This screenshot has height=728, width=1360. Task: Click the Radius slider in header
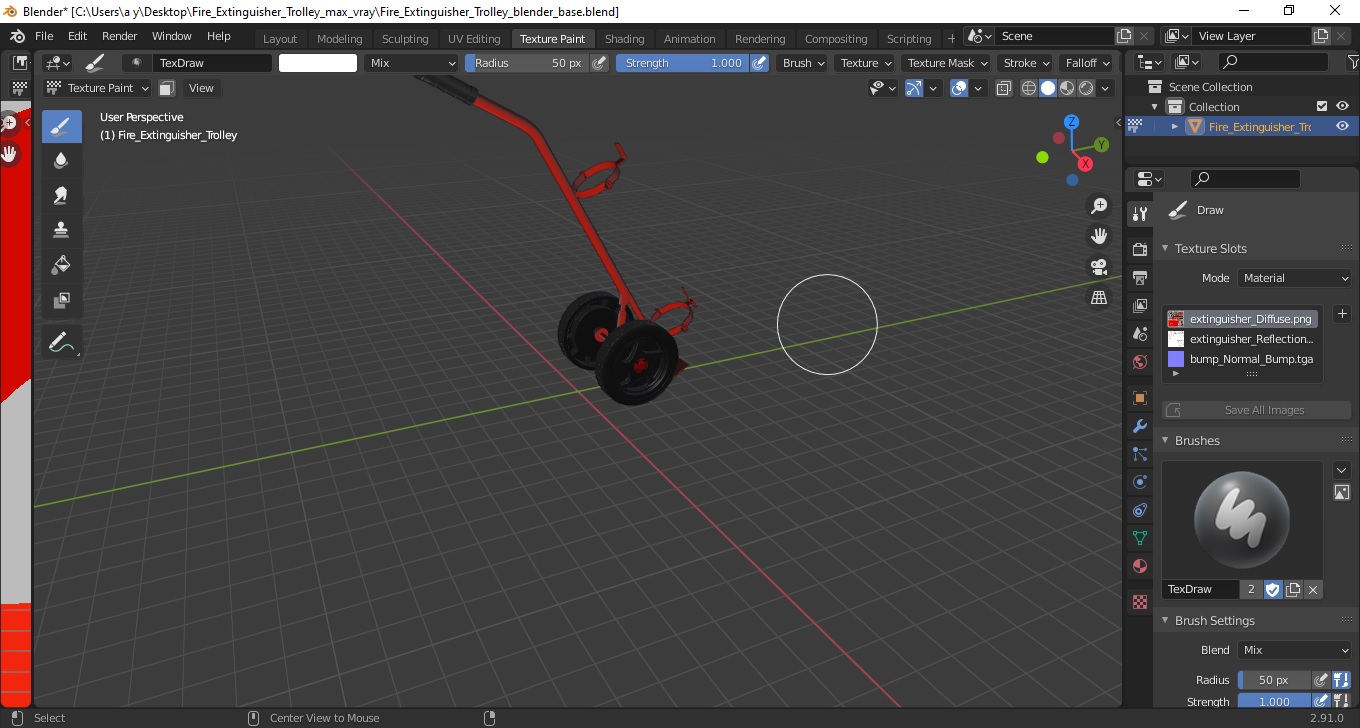click(527, 63)
